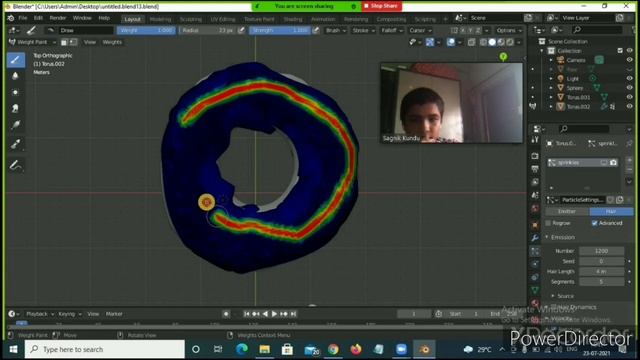This screenshot has height=360, width=640.
Task: Open the Output properties tab
Action: click(x=535, y=169)
